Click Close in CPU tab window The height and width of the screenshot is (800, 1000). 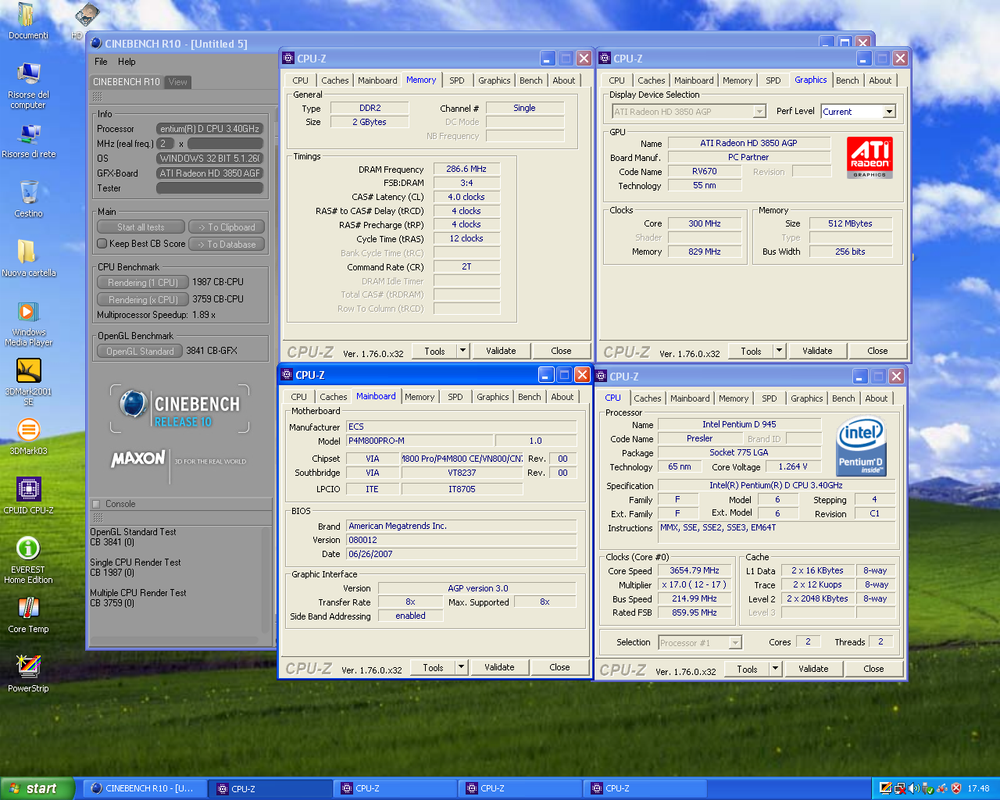click(x=873, y=669)
